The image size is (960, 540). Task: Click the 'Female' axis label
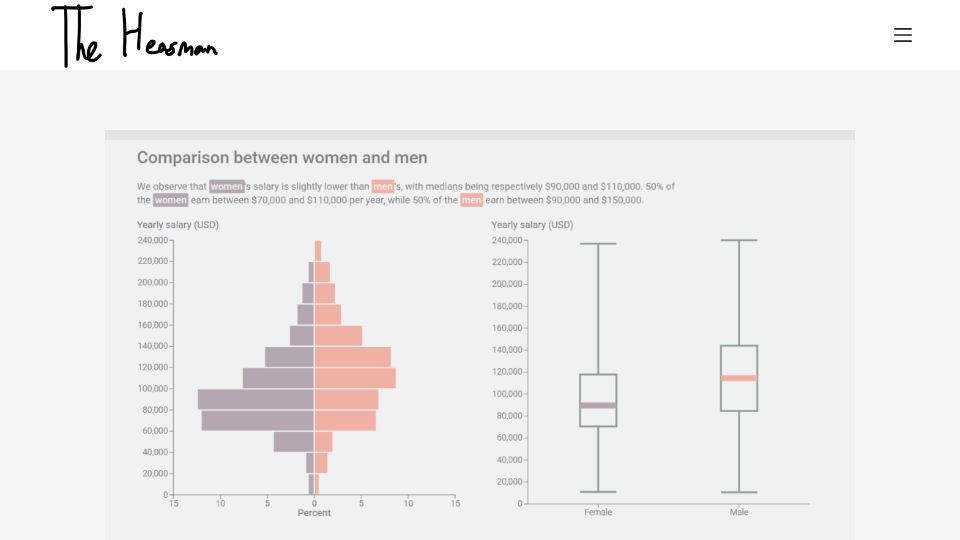598,512
